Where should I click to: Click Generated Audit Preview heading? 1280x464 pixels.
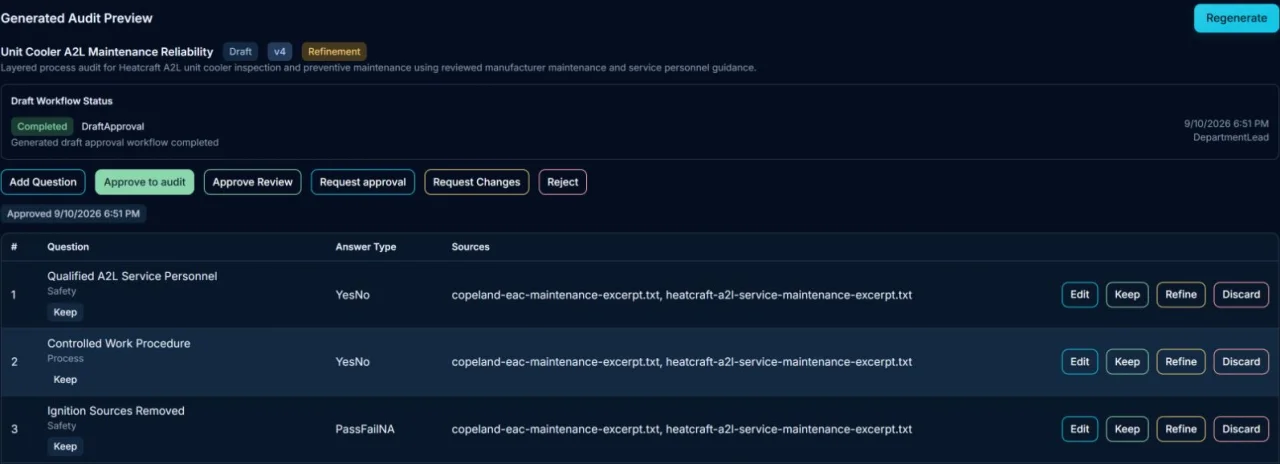point(77,18)
